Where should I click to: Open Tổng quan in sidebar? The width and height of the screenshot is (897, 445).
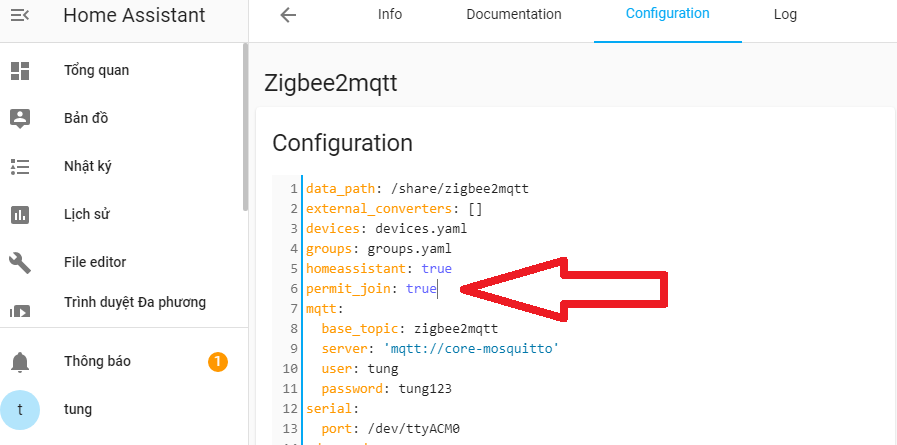[96, 71]
